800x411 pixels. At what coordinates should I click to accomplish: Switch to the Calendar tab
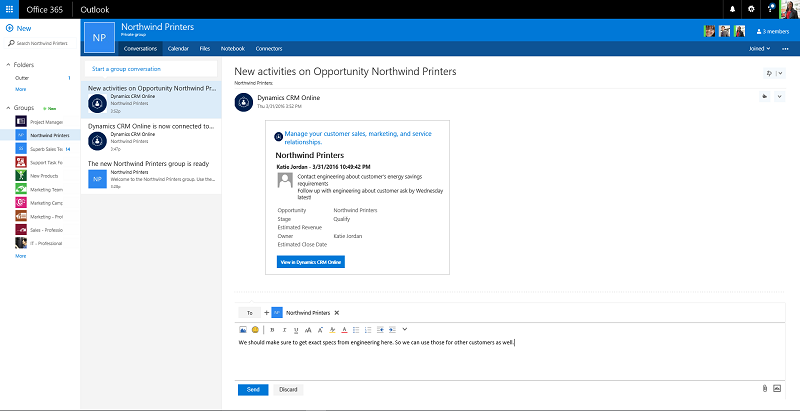pos(178,47)
